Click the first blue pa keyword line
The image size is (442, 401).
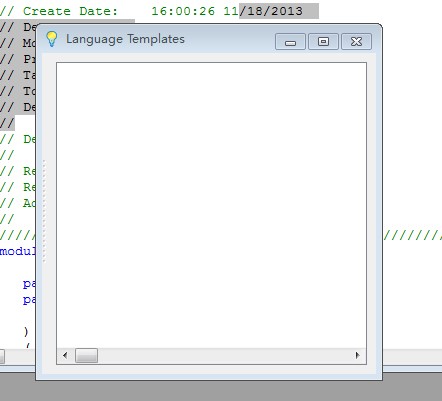pos(29,284)
